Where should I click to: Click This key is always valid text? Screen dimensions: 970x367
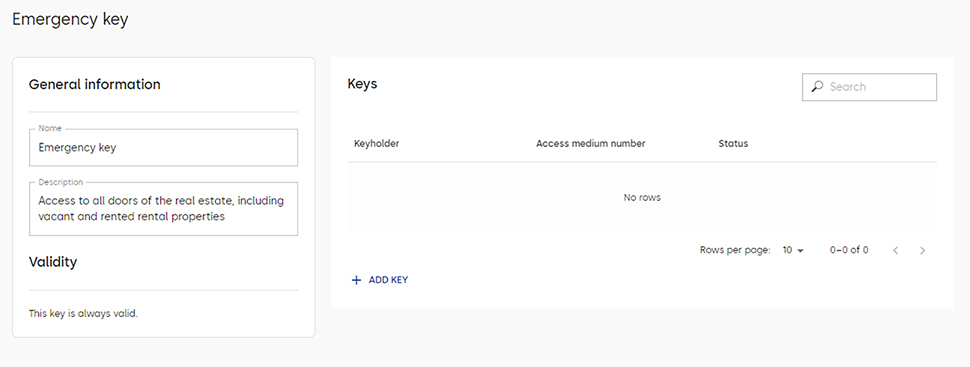click(x=84, y=313)
